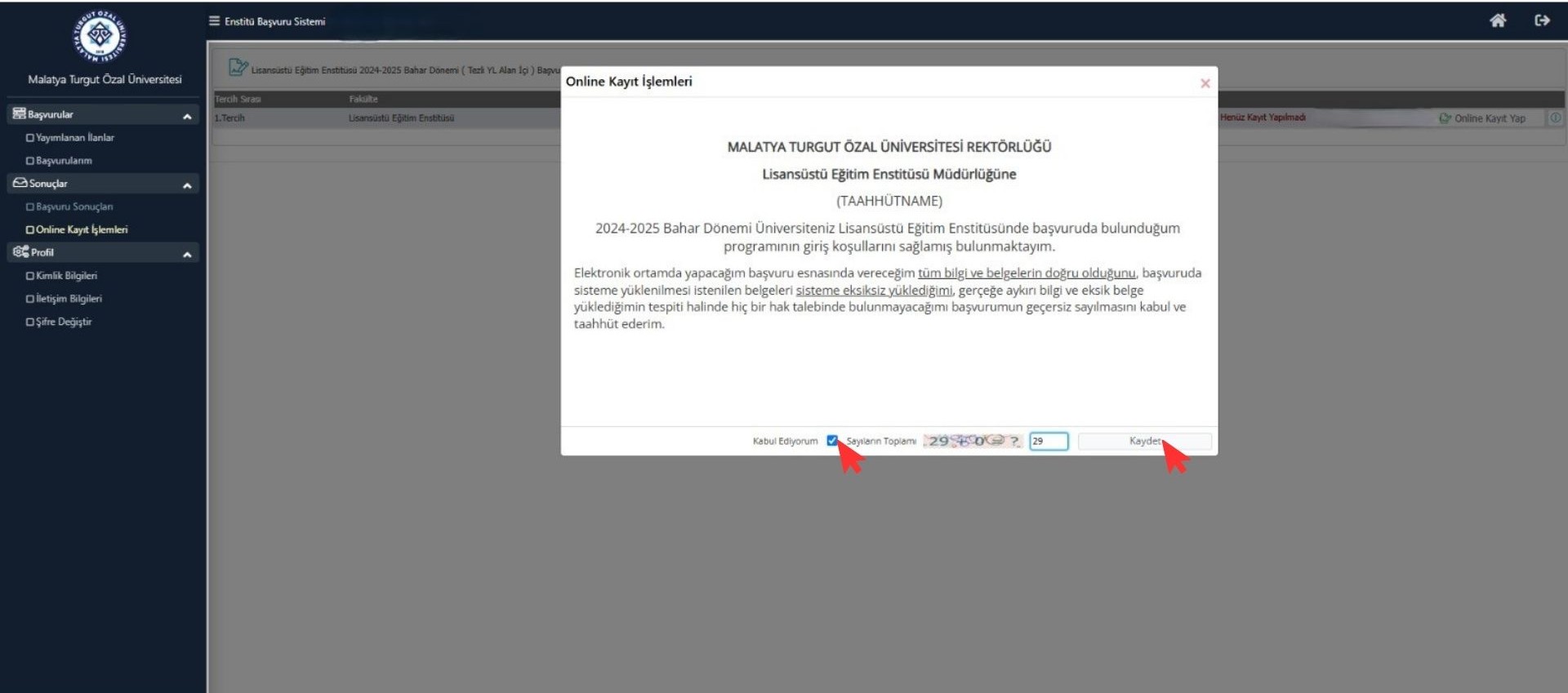Collapse the Başvurular sidebar section
Image resolution: width=1568 pixels, height=693 pixels.
187,116
